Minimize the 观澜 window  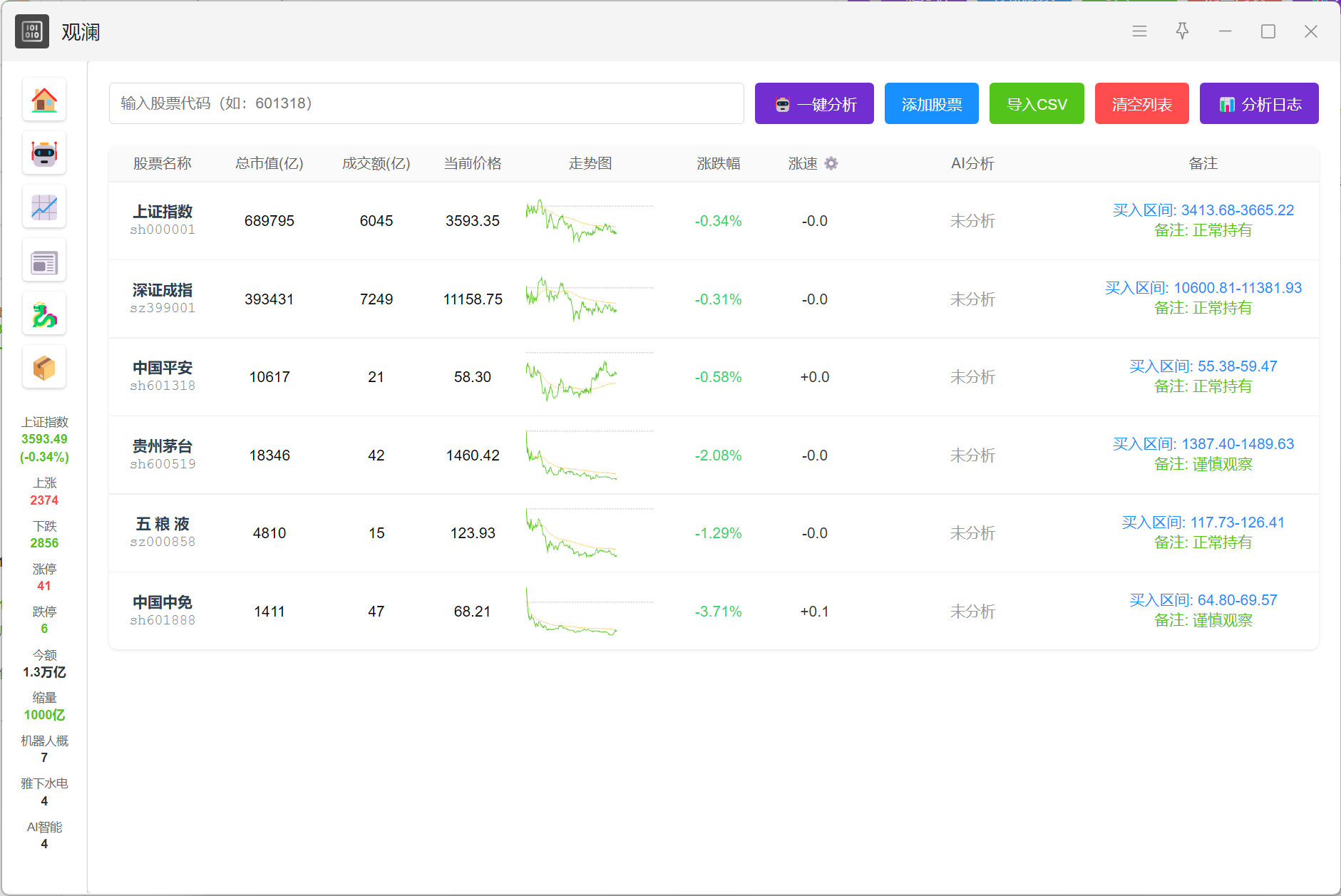[1225, 31]
